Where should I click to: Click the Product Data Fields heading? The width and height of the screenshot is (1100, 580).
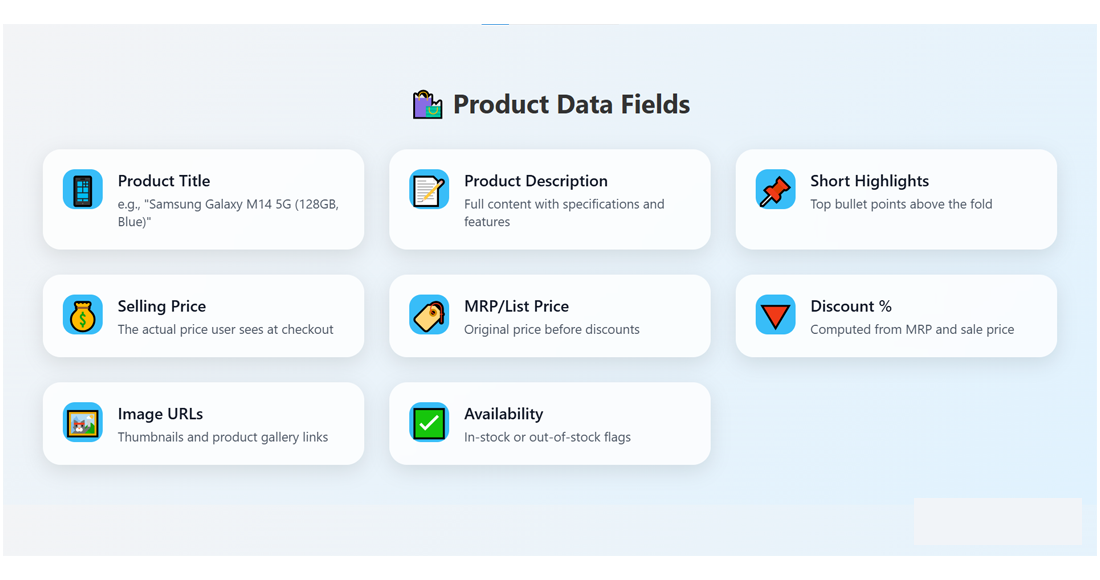571,105
